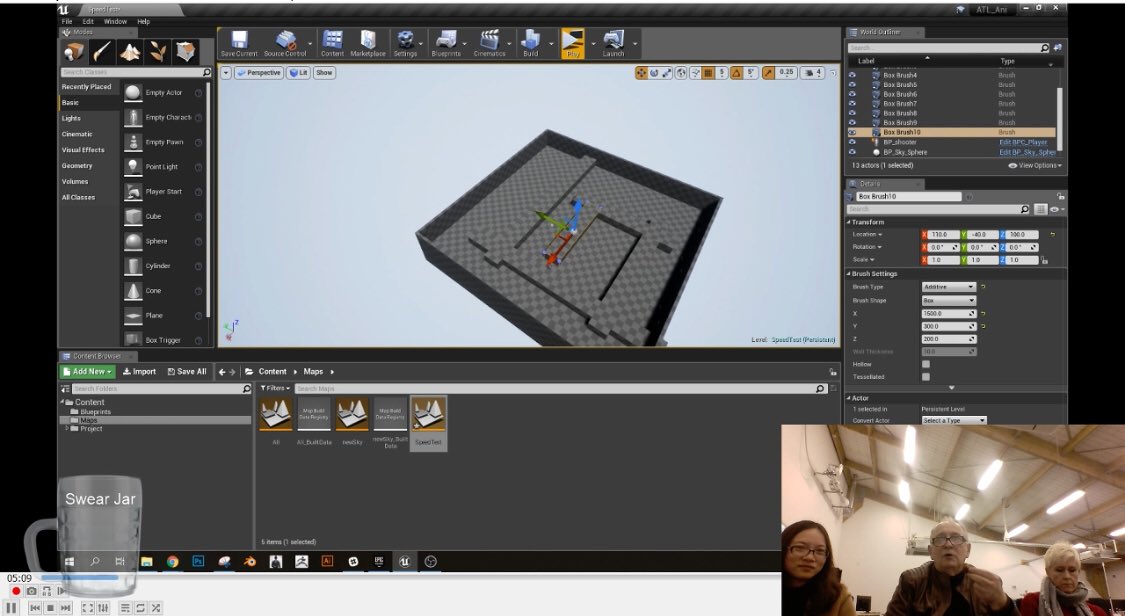Click the lock icon in Details panel

click(1060, 196)
